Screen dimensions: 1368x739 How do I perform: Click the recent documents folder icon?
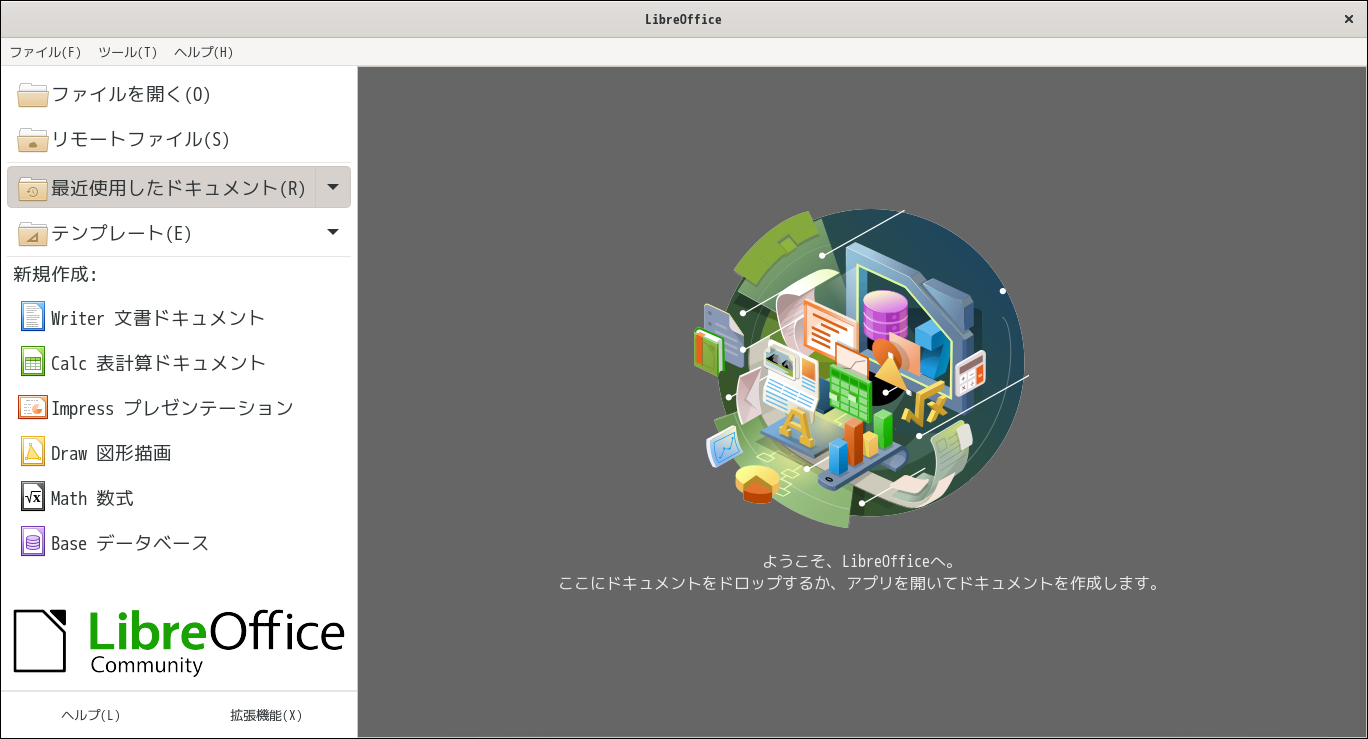point(33,188)
